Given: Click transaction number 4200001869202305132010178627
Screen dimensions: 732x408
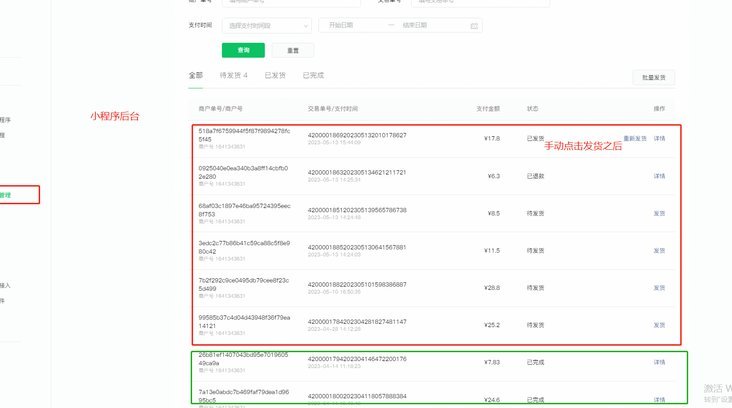Looking at the screenshot, I should (x=357, y=135).
